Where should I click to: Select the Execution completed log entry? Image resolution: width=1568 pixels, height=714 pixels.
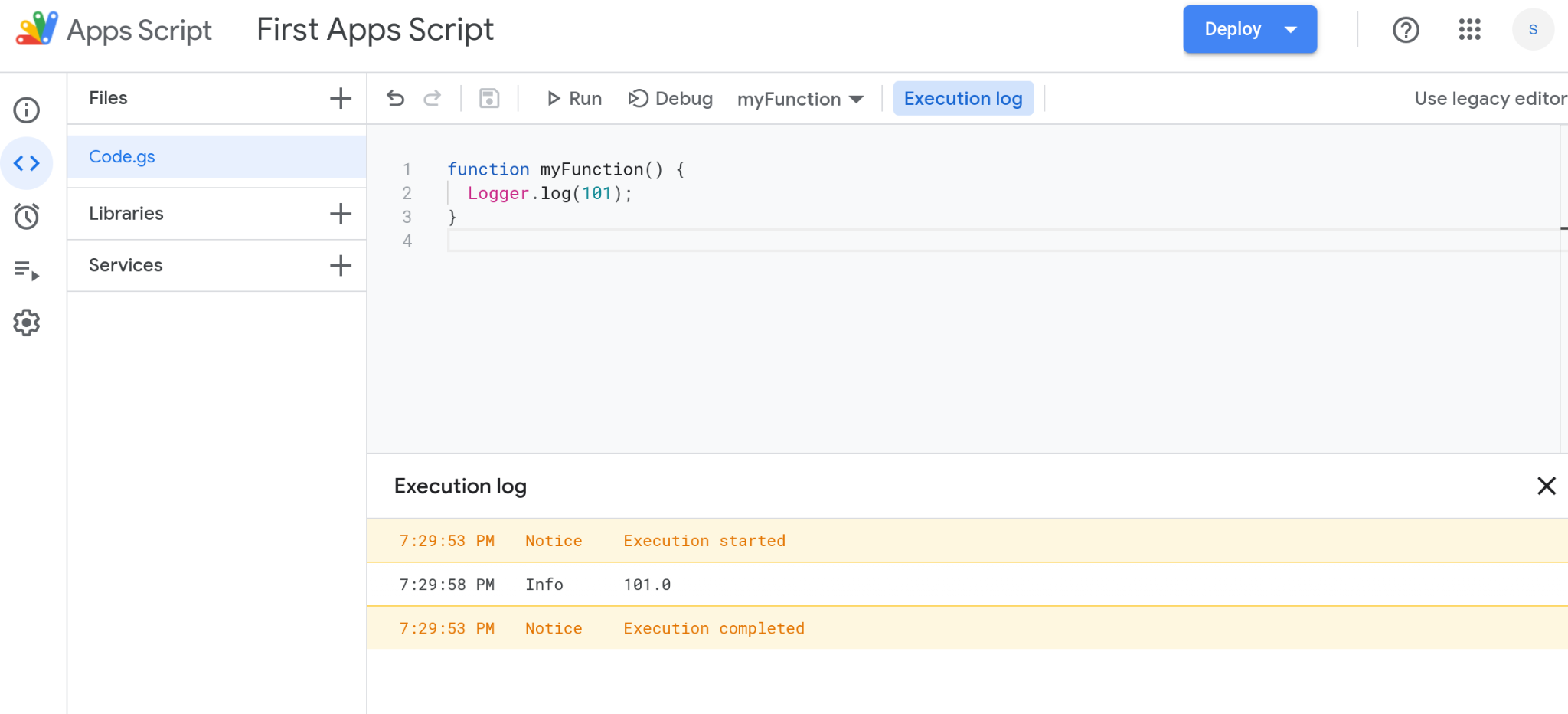point(968,628)
